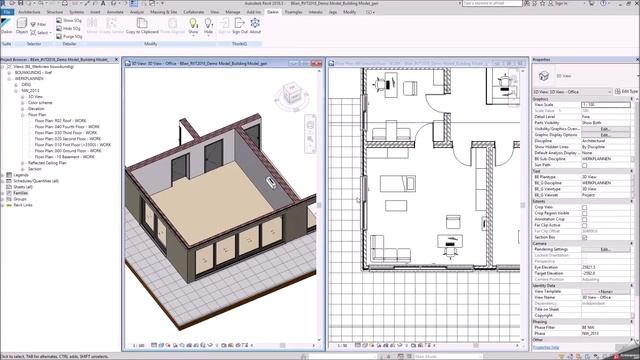This screenshot has width=640, height=360.
Task: Collapse the WERKPLANNEN tree node
Action: [x=9, y=79]
